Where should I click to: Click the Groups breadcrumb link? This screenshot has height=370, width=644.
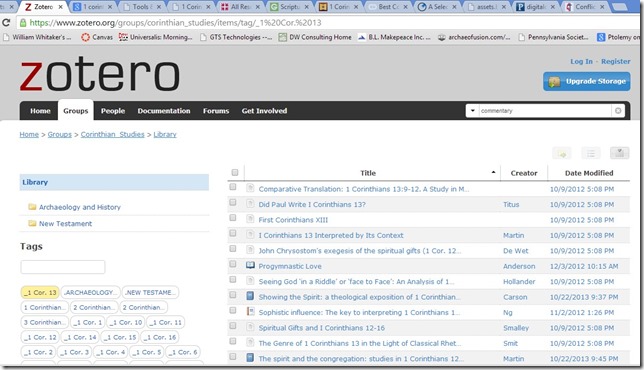coord(60,134)
